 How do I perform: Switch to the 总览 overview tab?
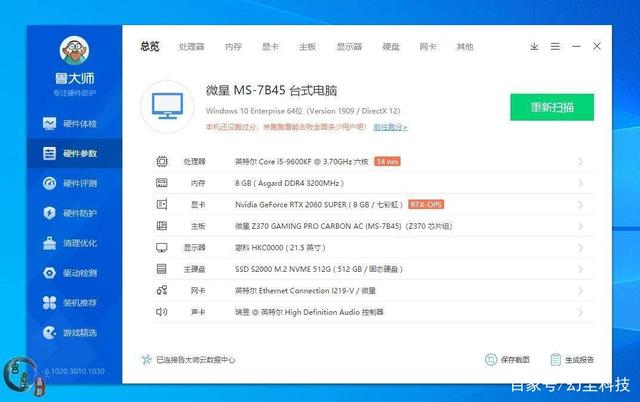150,47
